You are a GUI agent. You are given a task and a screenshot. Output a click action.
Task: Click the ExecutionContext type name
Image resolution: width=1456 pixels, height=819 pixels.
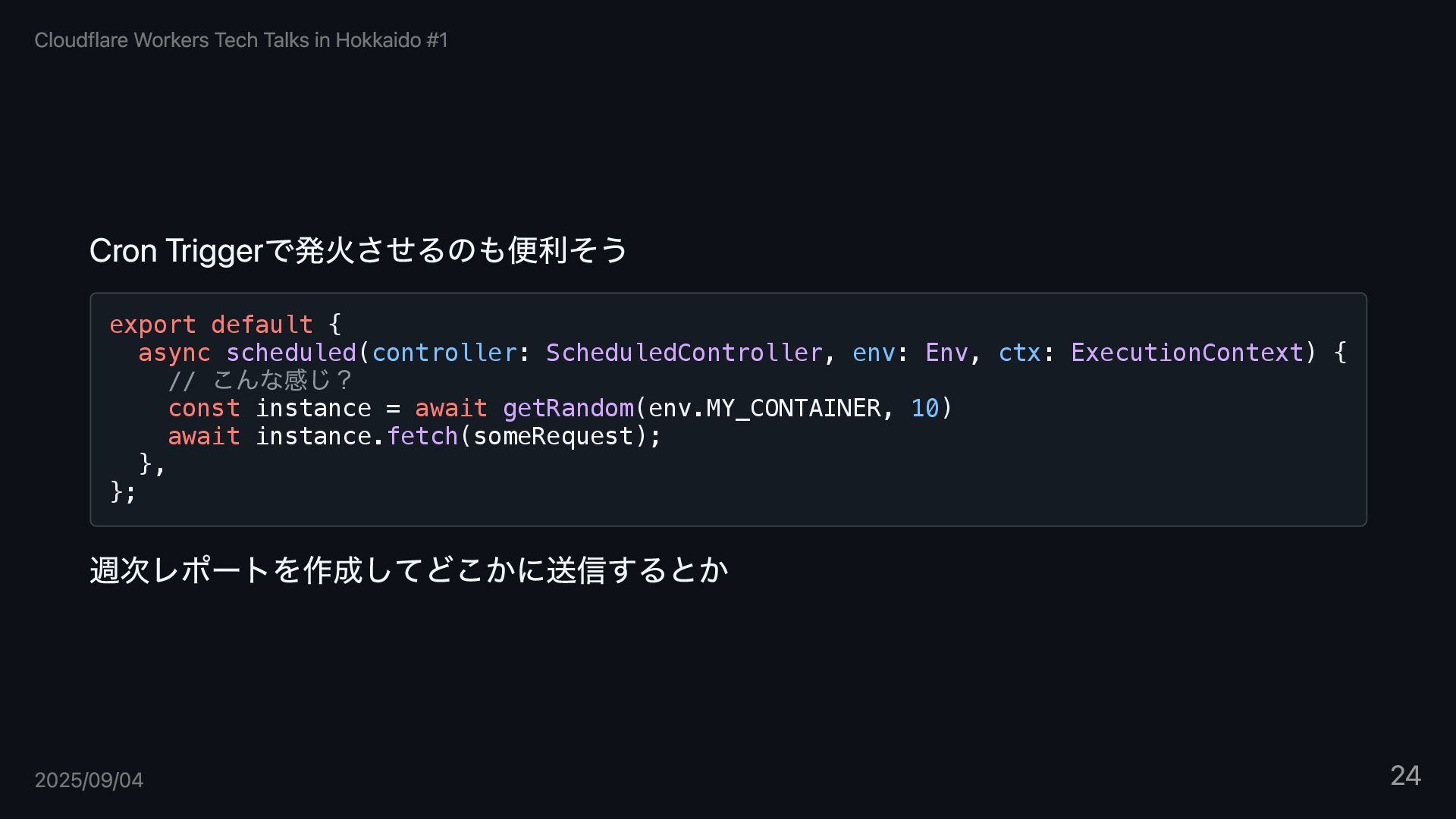pyautogui.click(x=1187, y=353)
